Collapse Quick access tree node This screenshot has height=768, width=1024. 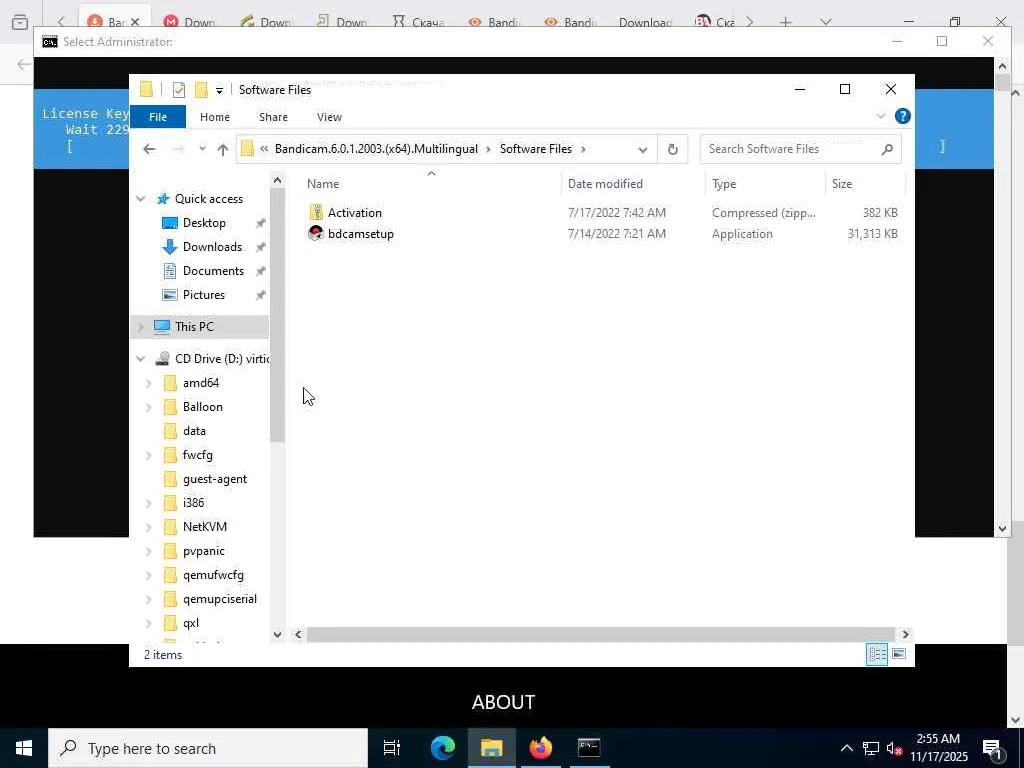[x=140, y=199]
